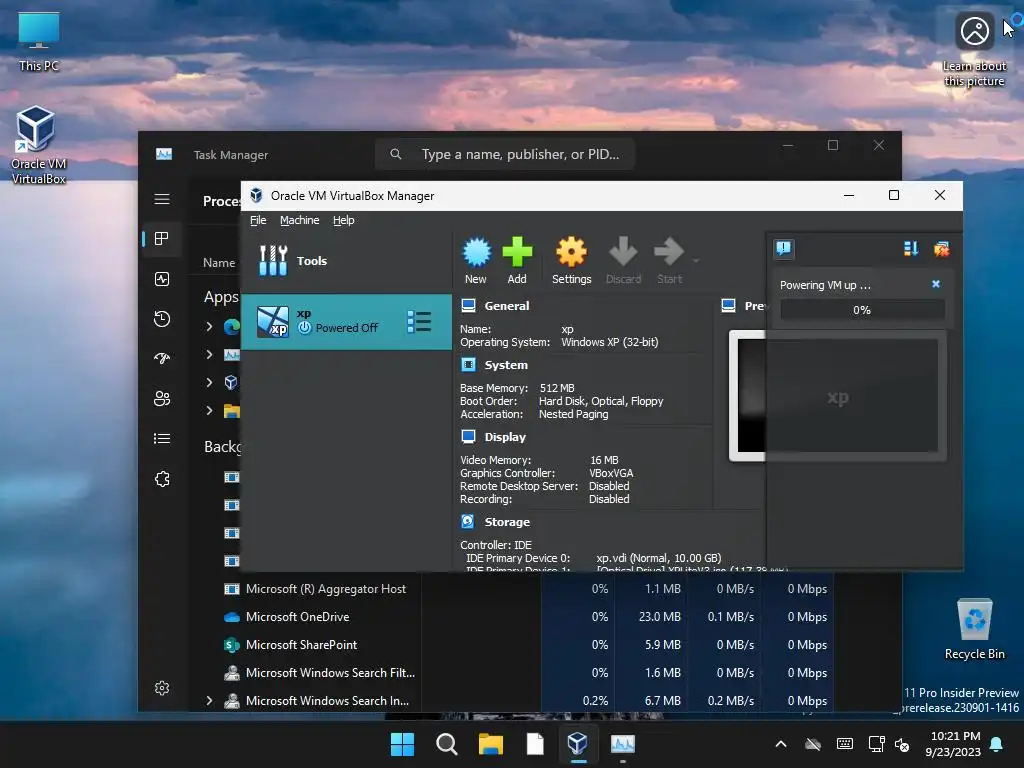Click the Start arrow icon
Viewport: 1024px width, 768px height.
click(x=669, y=260)
